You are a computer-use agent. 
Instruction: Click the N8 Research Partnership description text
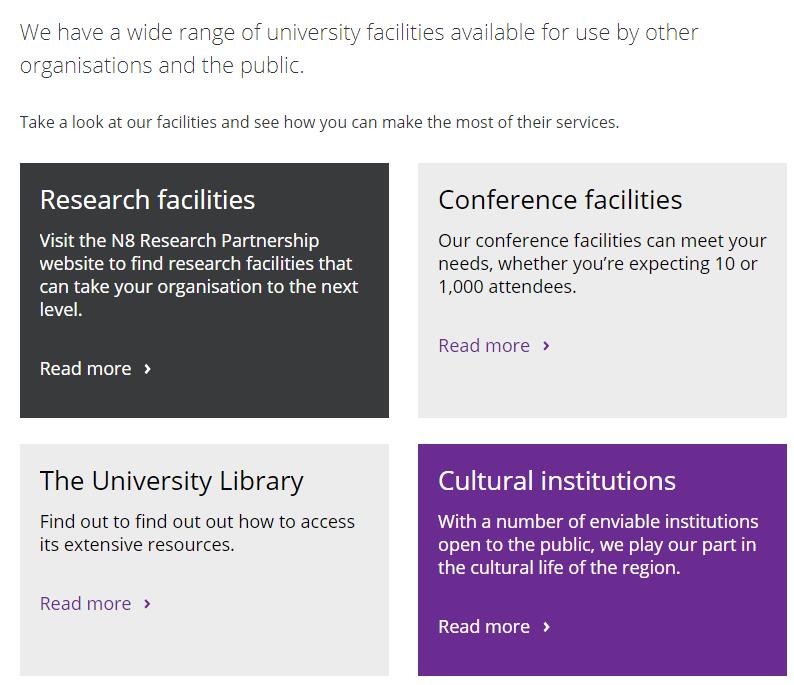click(x=198, y=275)
